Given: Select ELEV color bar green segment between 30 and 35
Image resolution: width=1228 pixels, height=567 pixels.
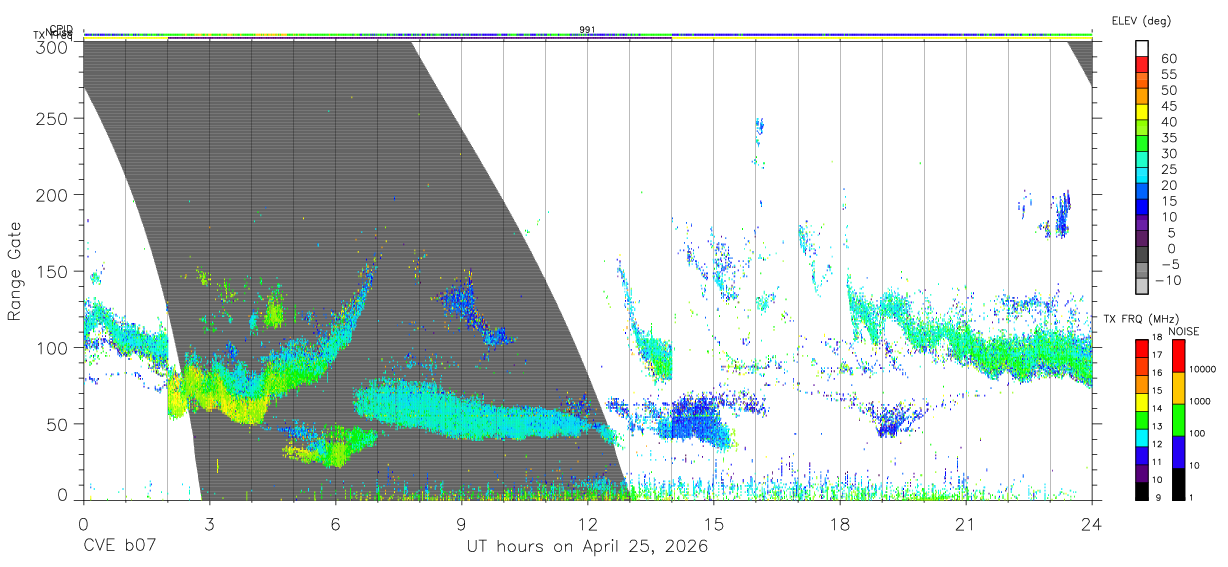Looking at the screenshot, I should pyautogui.click(x=1141, y=144).
